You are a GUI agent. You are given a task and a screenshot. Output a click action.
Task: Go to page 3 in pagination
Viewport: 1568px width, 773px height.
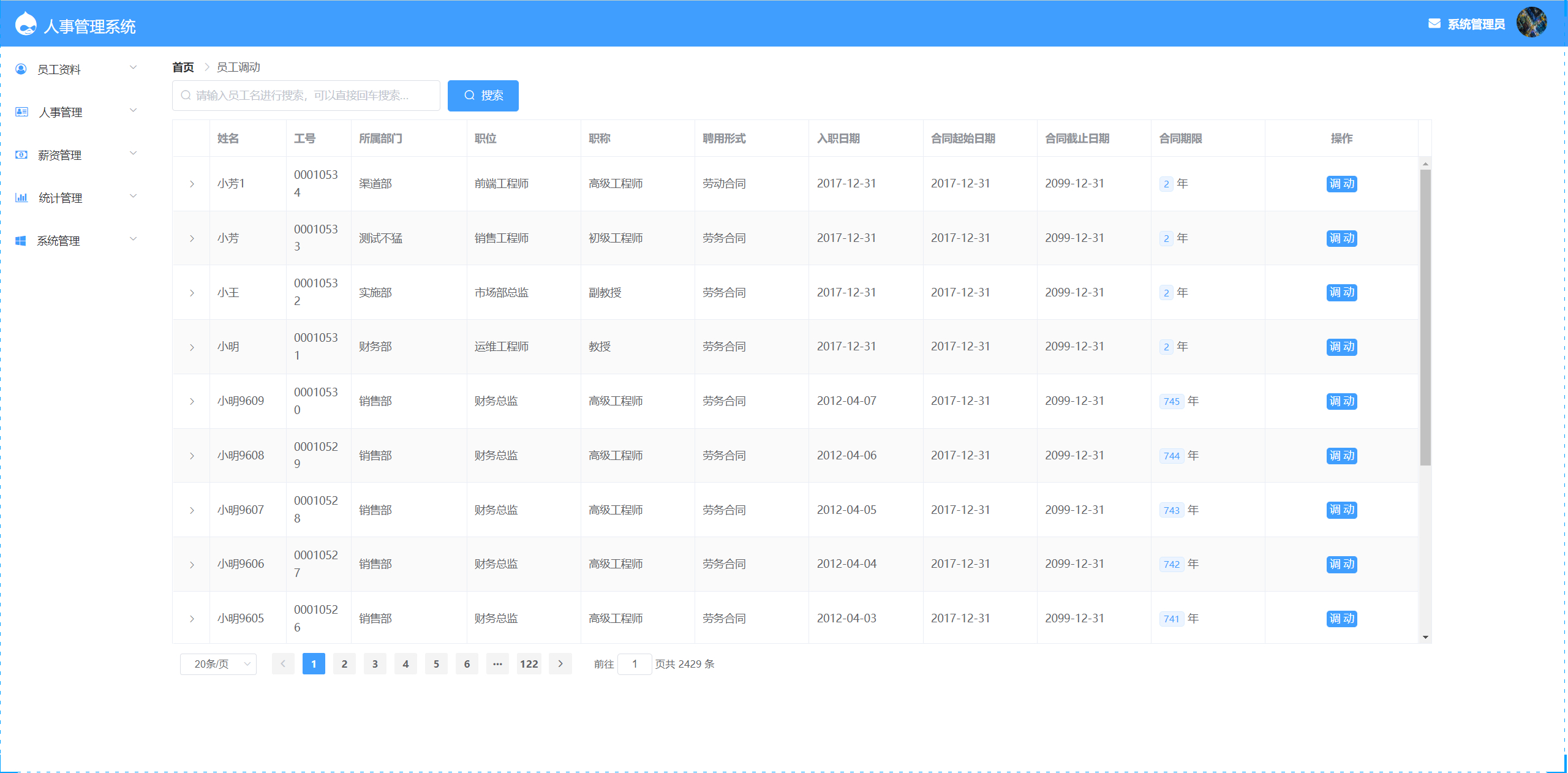coord(375,664)
